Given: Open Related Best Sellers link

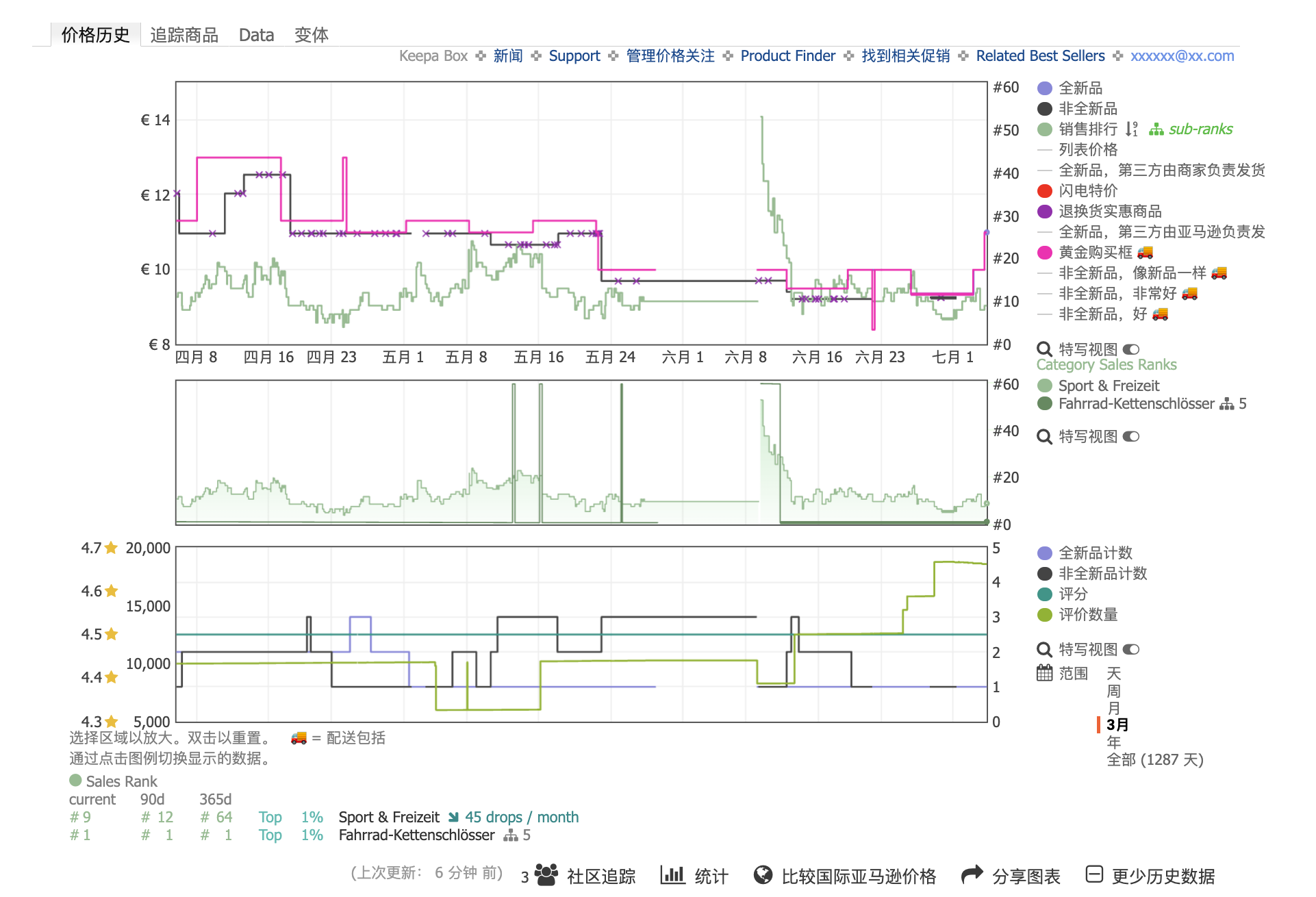Looking at the screenshot, I should pyautogui.click(x=1039, y=56).
